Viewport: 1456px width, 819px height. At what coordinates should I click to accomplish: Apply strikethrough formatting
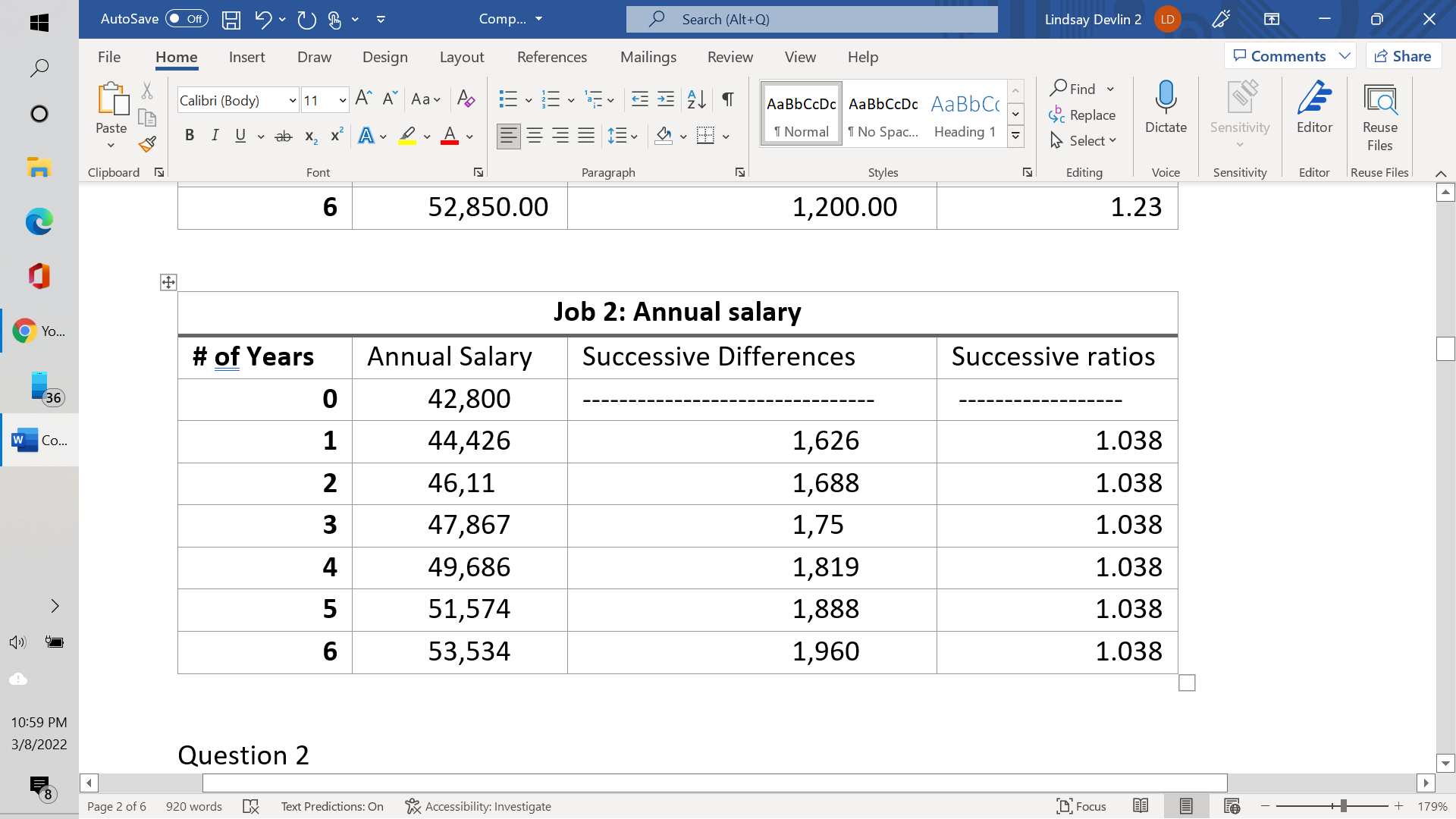tap(284, 135)
